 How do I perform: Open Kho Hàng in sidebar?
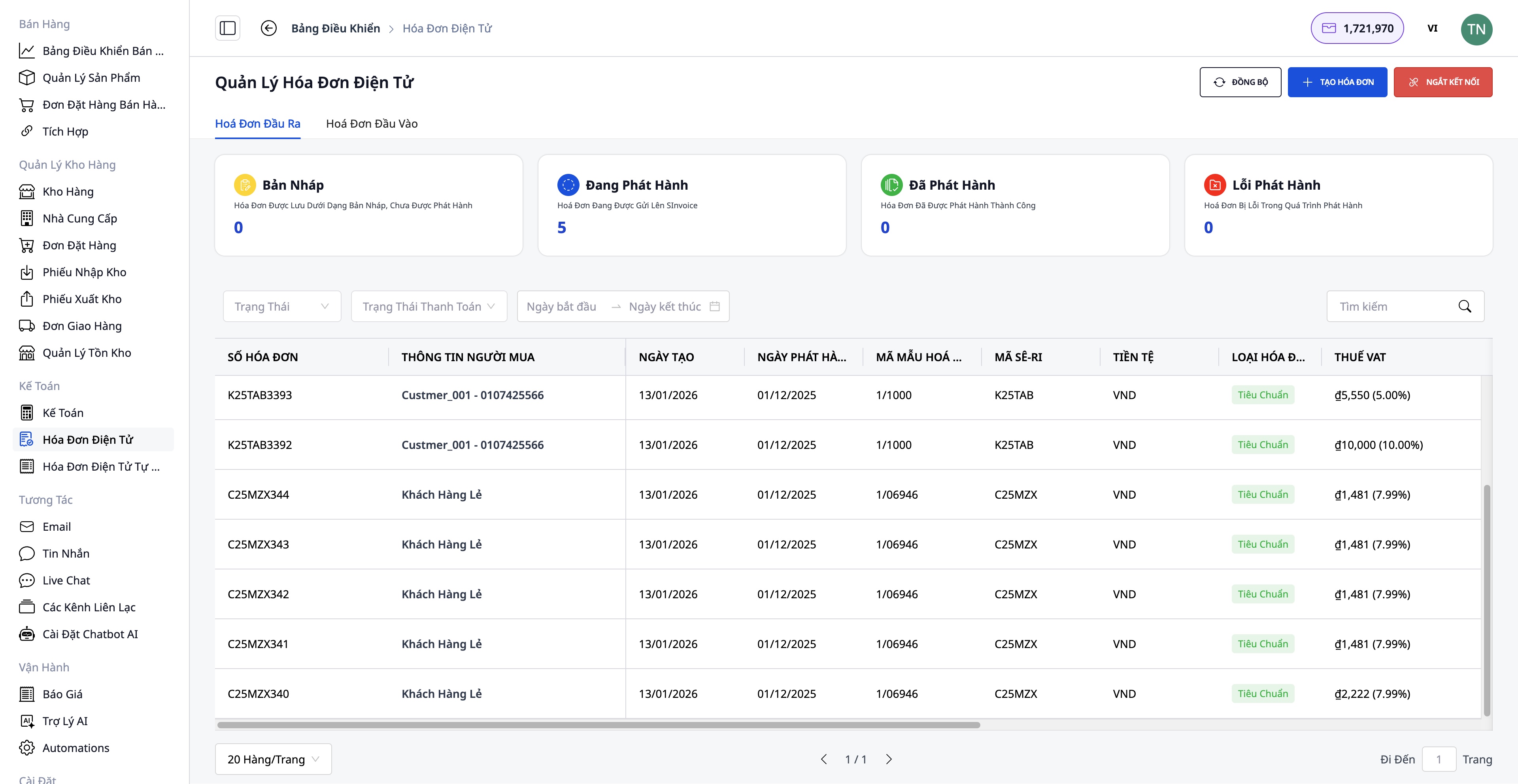click(68, 191)
